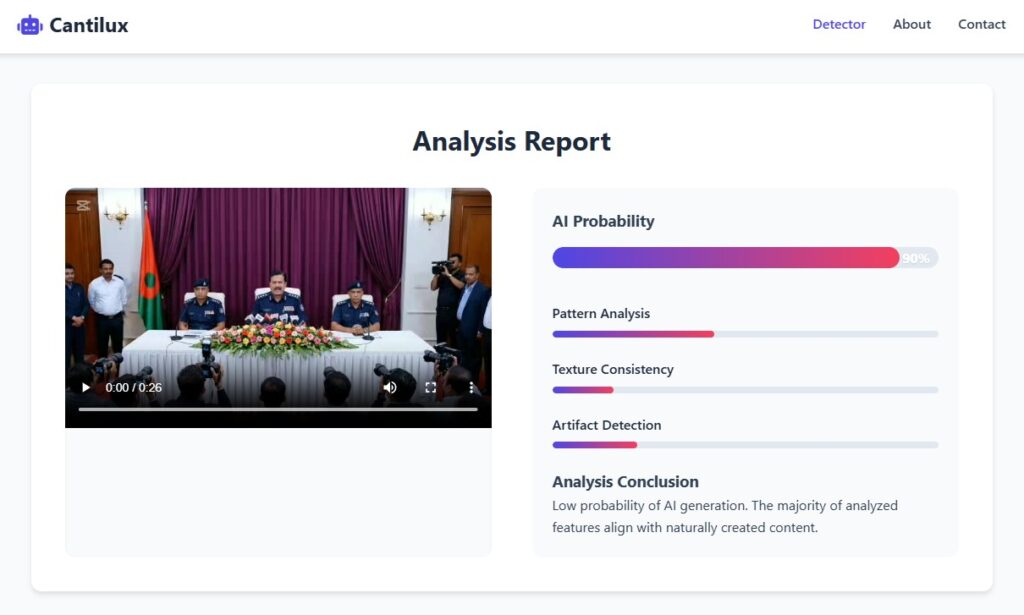
Task: Click the Texture Consistency progress bar
Action: (745, 390)
